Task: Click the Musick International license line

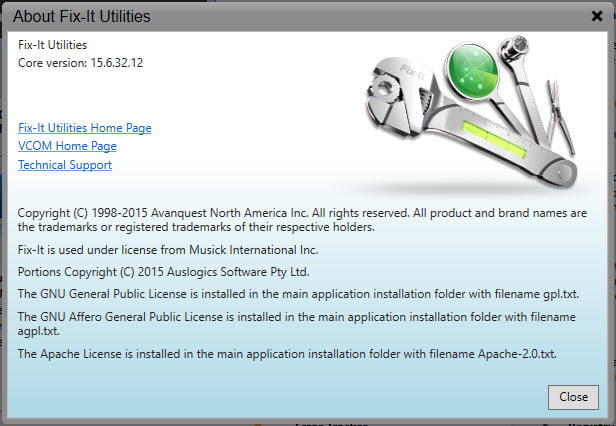Action: [x=168, y=250]
